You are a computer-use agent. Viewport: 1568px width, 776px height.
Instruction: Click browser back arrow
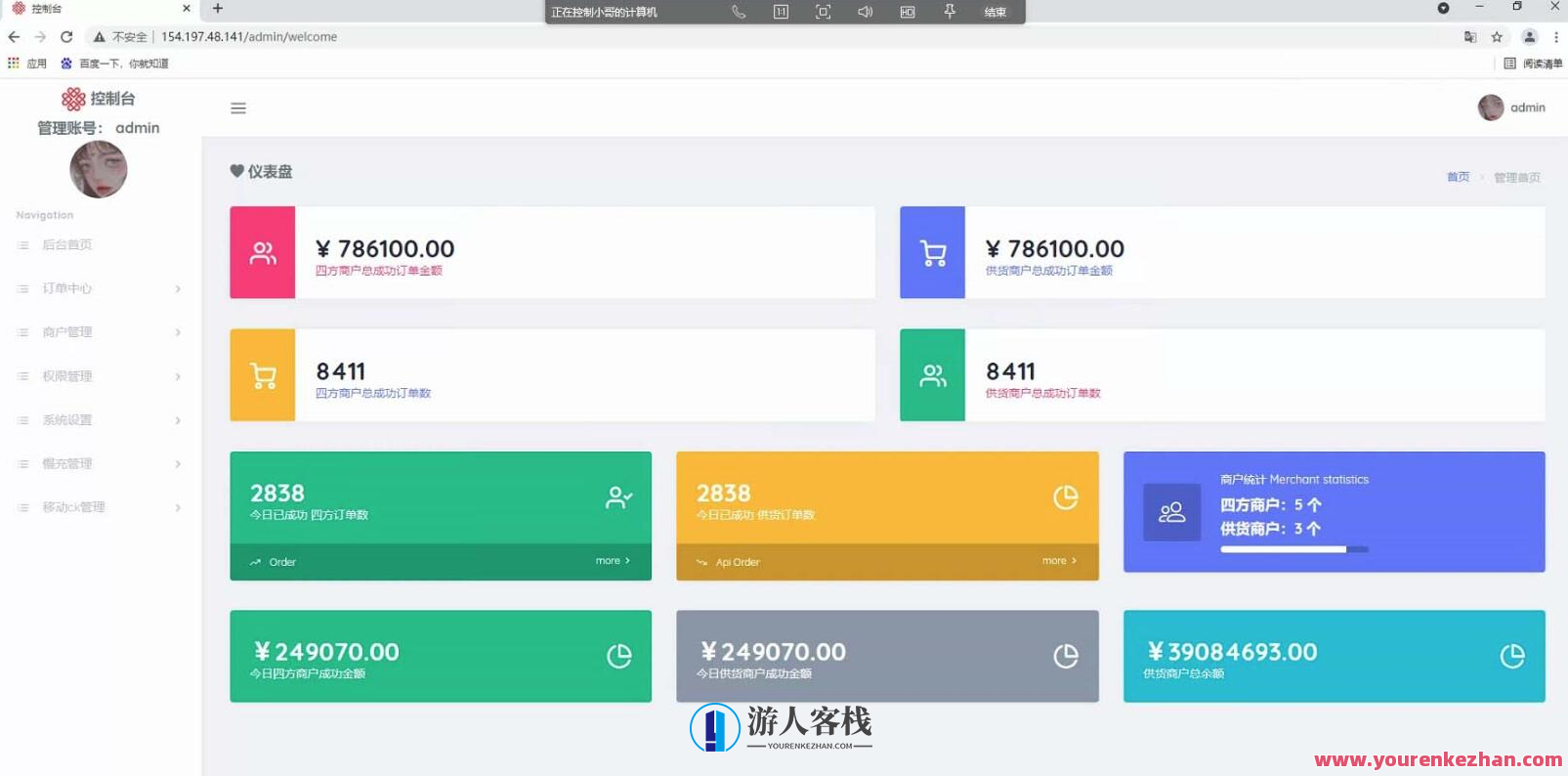point(14,37)
